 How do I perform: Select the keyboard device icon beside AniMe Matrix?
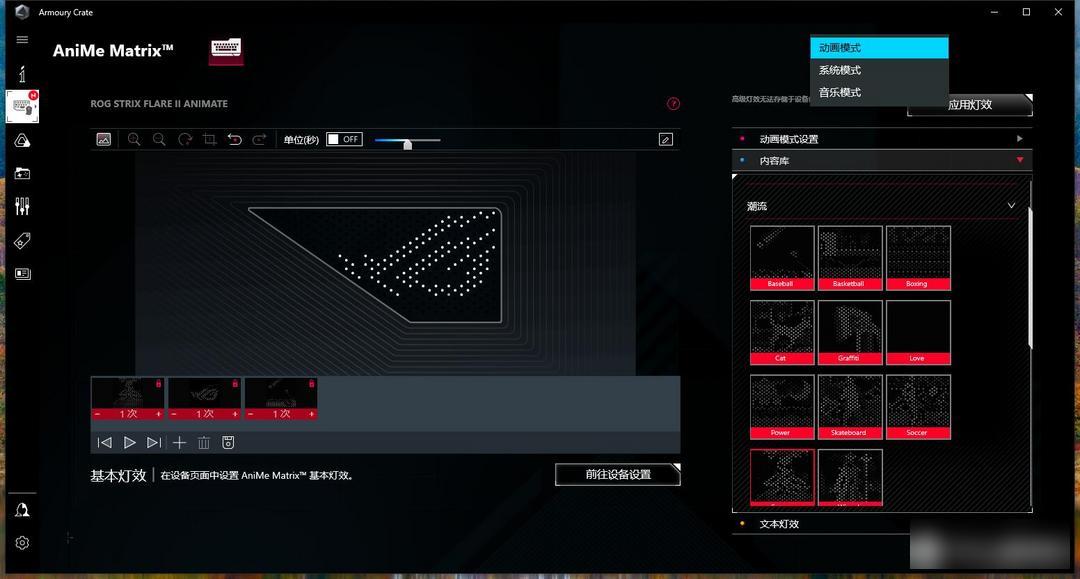226,51
